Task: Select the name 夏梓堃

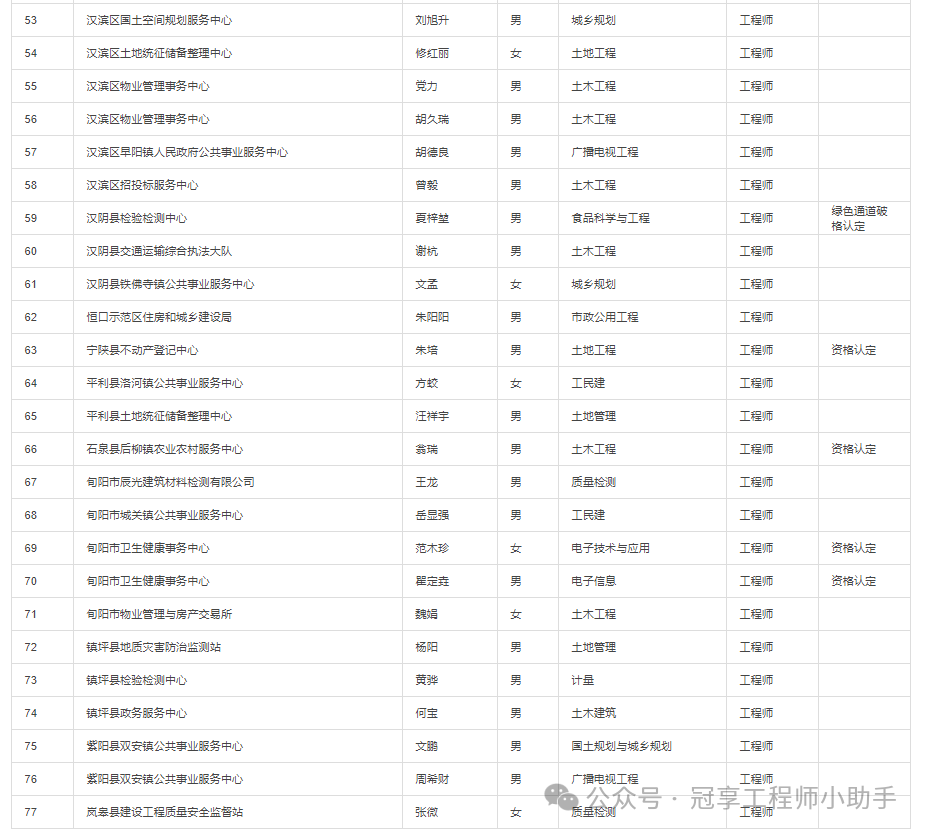Action: [x=432, y=218]
